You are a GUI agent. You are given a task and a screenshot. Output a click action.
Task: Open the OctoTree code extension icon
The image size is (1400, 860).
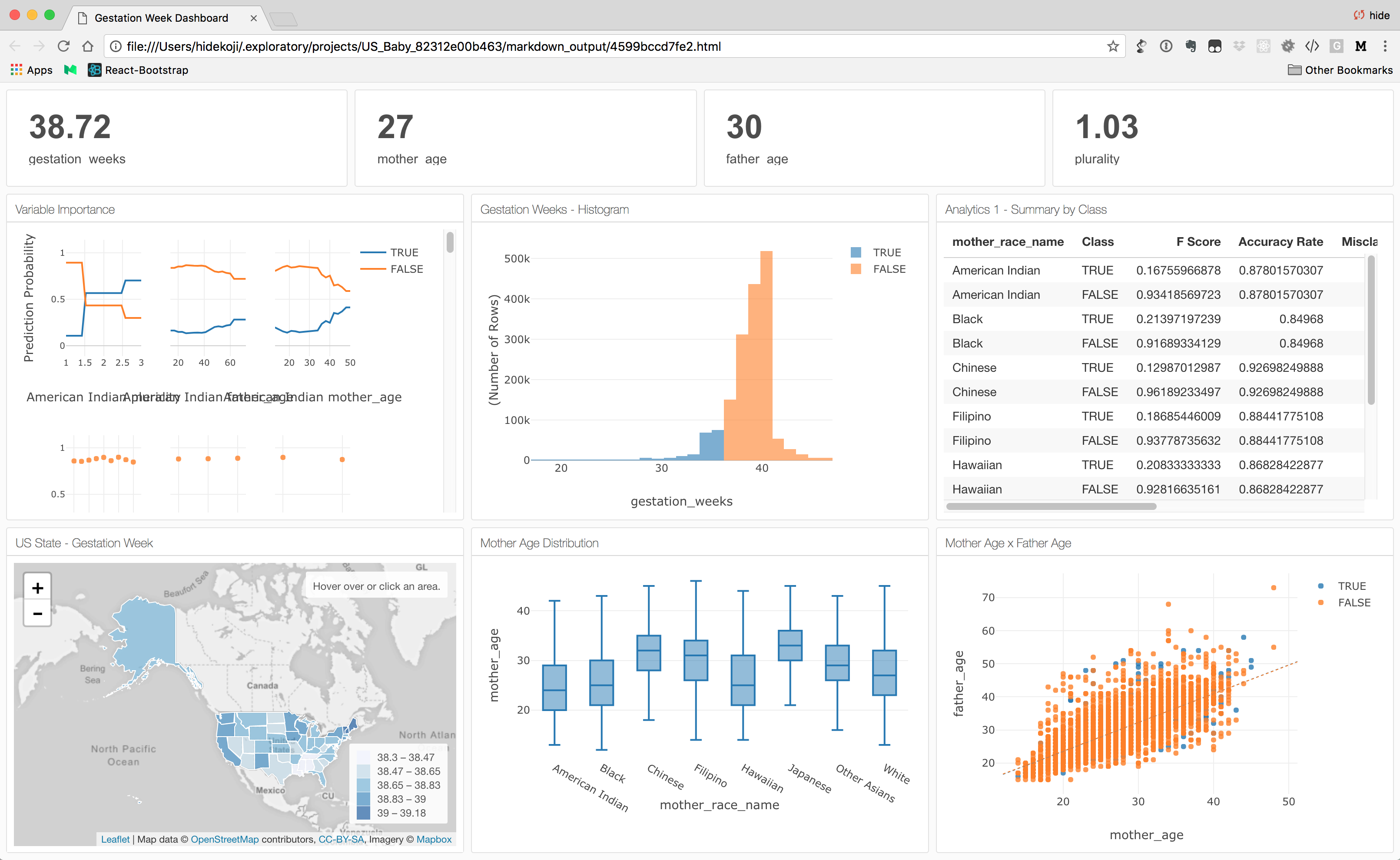coord(1312,46)
